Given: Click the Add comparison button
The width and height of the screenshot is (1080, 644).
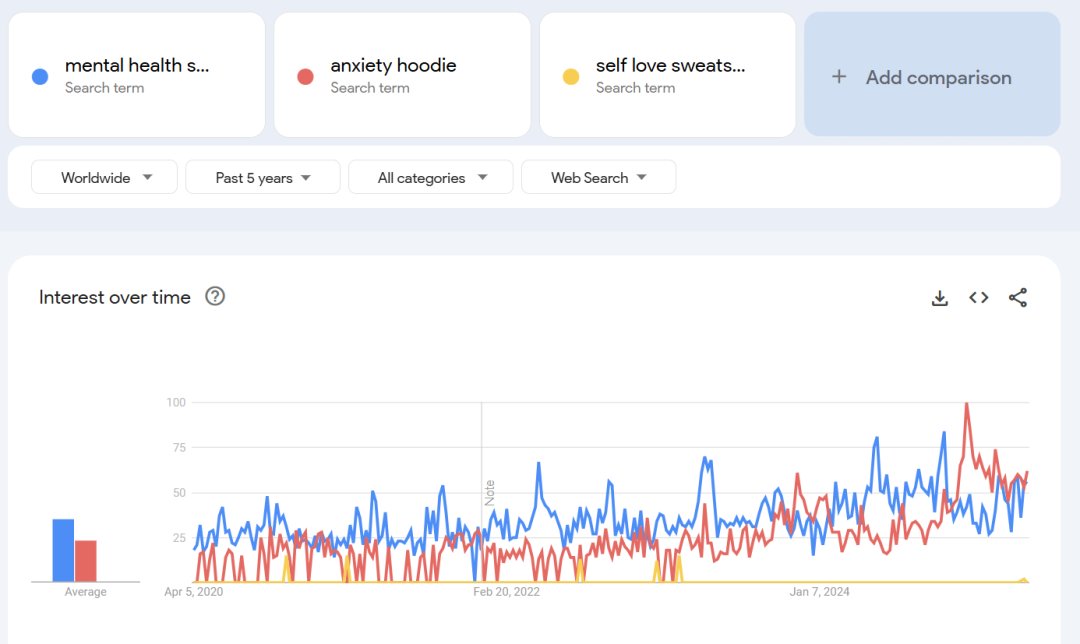Looking at the screenshot, I should (x=932, y=75).
